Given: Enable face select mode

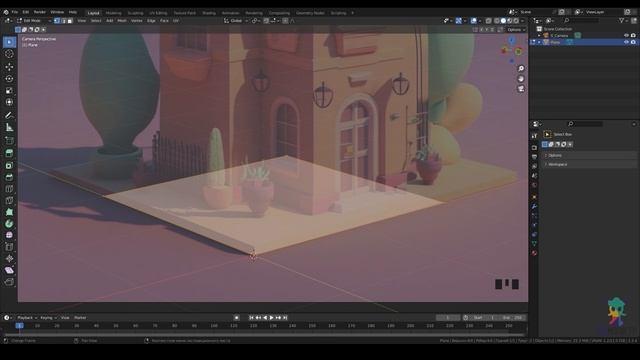Looking at the screenshot, I should point(70,20).
